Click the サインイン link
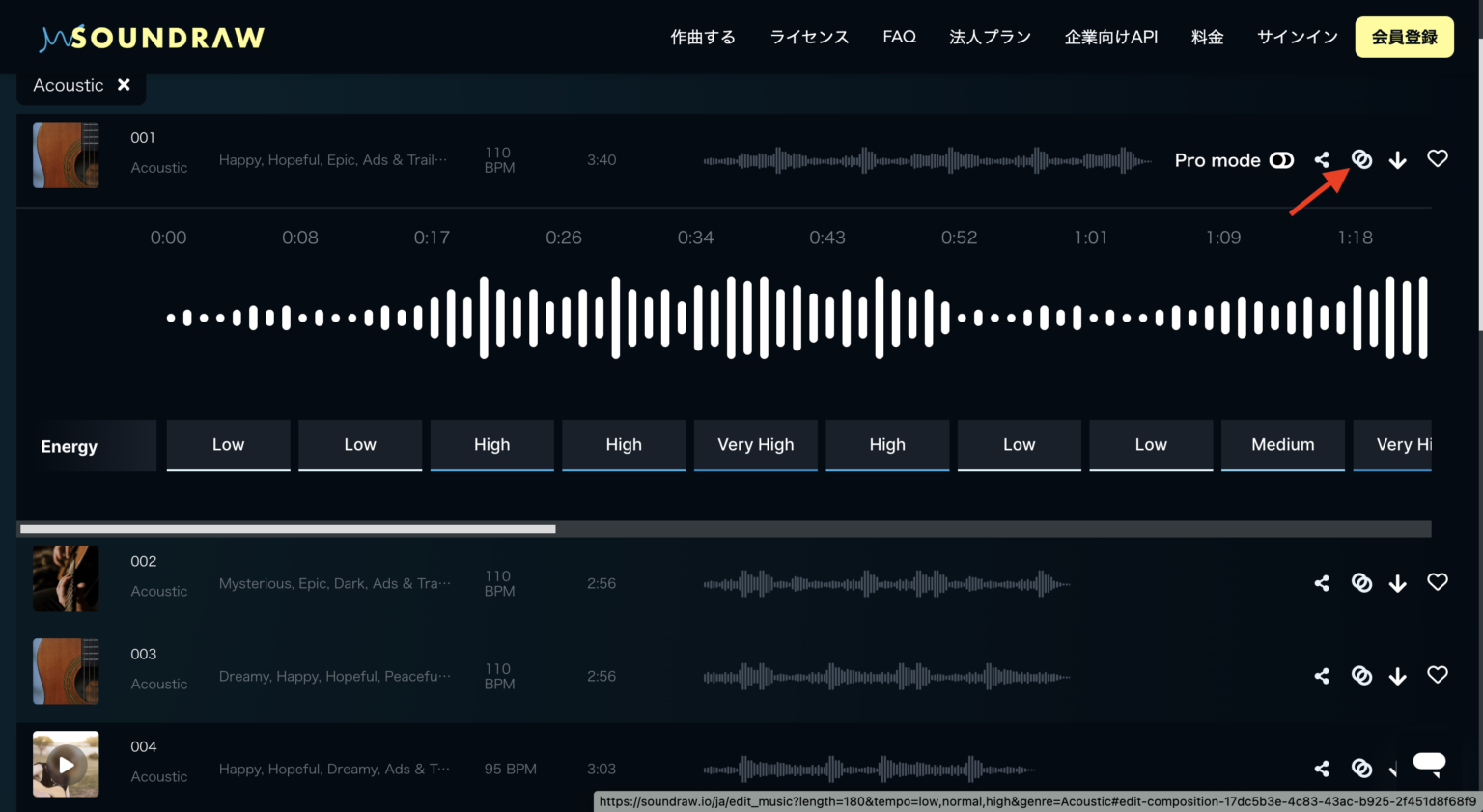 (x=1297, y=37)
